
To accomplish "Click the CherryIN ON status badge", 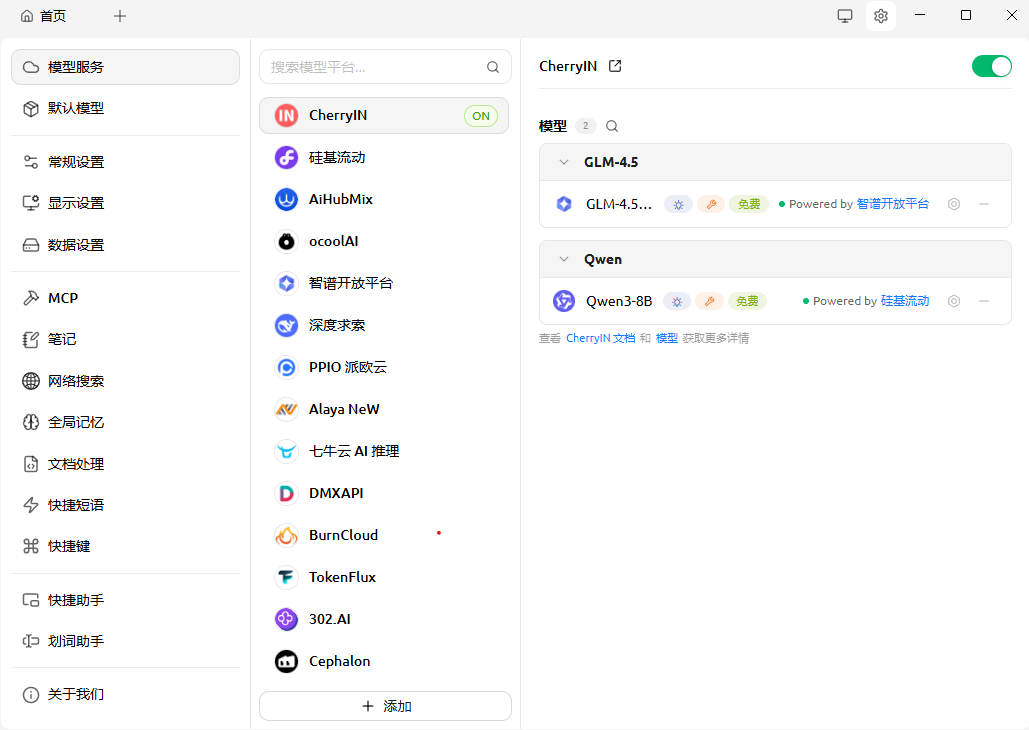I will pyautogui.click(x=481, y=116).
